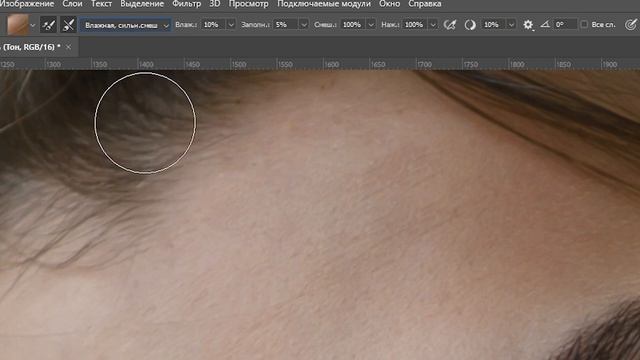Screen dimensions: 640x360
Task: Open the Изображение menu
Action: tap(27, 4)
